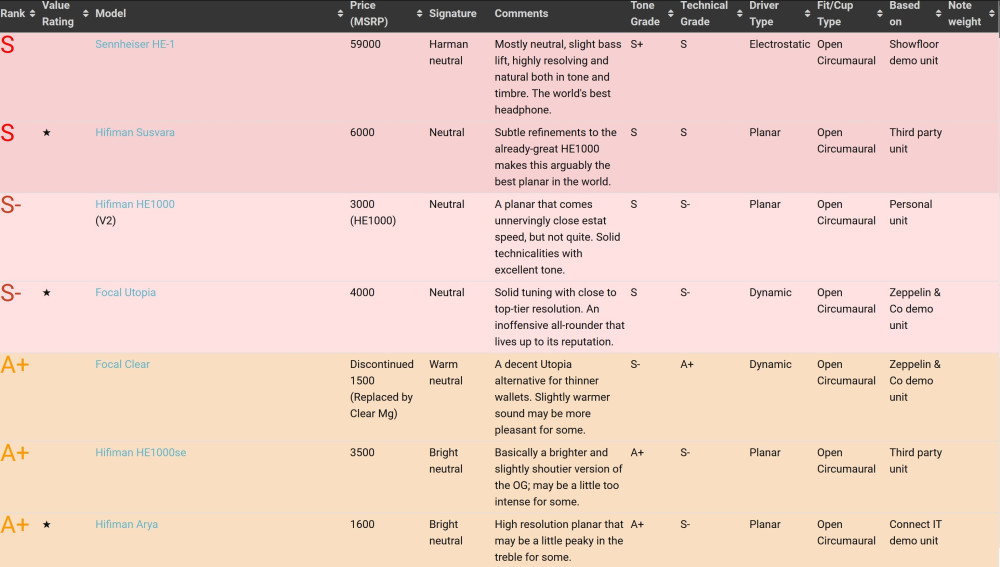
Task: Sort table by Rank column arrows
Action: point(32,13)
